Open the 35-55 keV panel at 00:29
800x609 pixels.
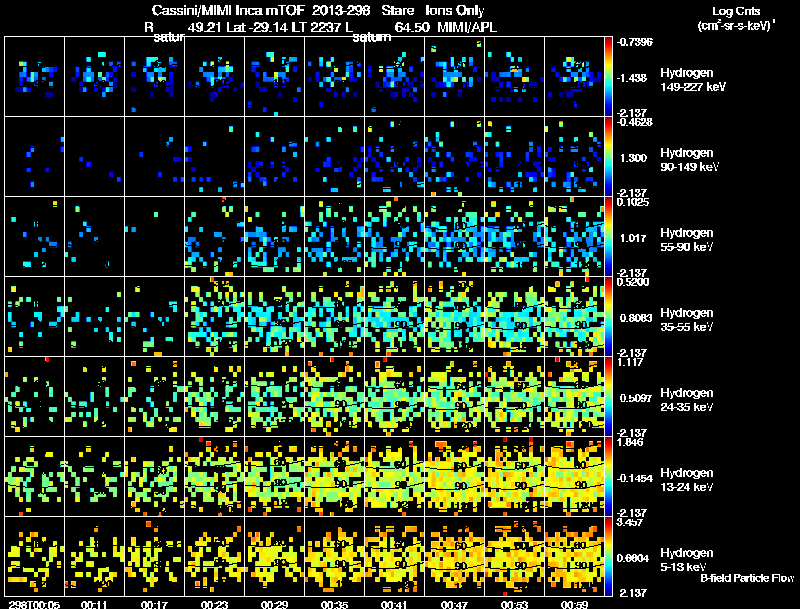pos(274,317)
